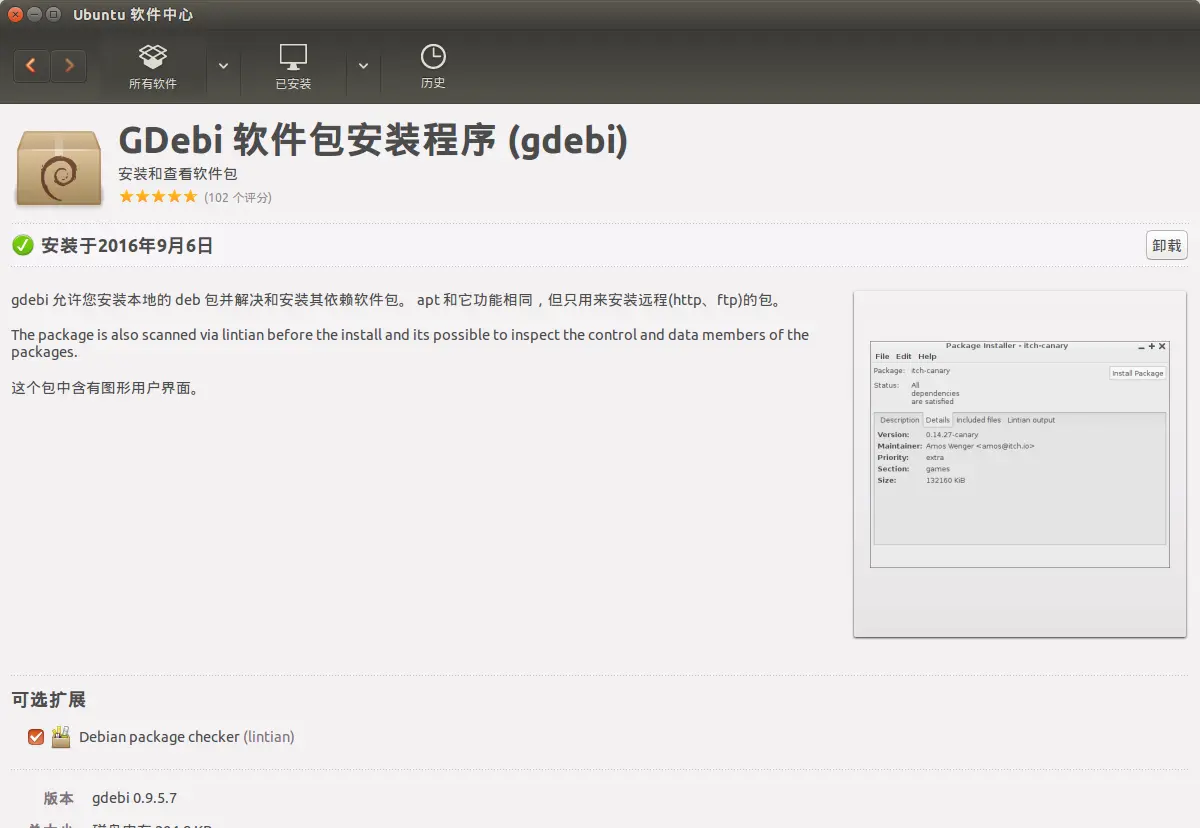The image size is (1200, 828).
Task: Close the Ubuntu 软件中心 window
Action: (x=15, y=14)
